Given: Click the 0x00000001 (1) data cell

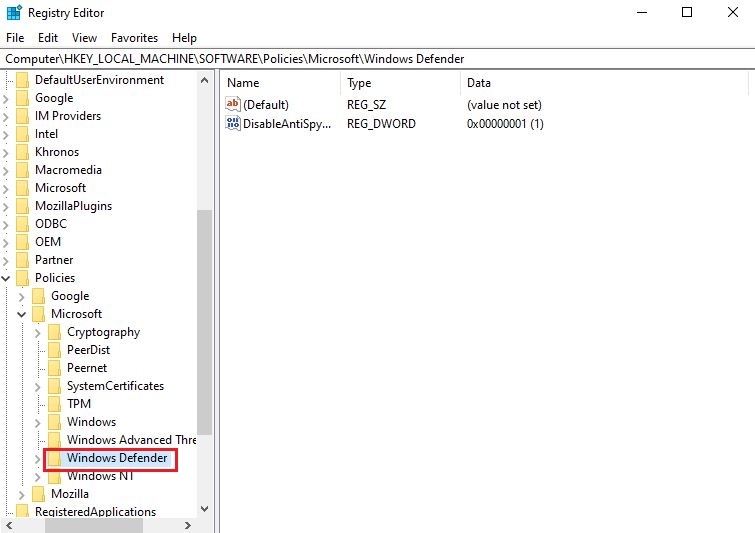Looking at the screenshot, I should coord(505,124).
